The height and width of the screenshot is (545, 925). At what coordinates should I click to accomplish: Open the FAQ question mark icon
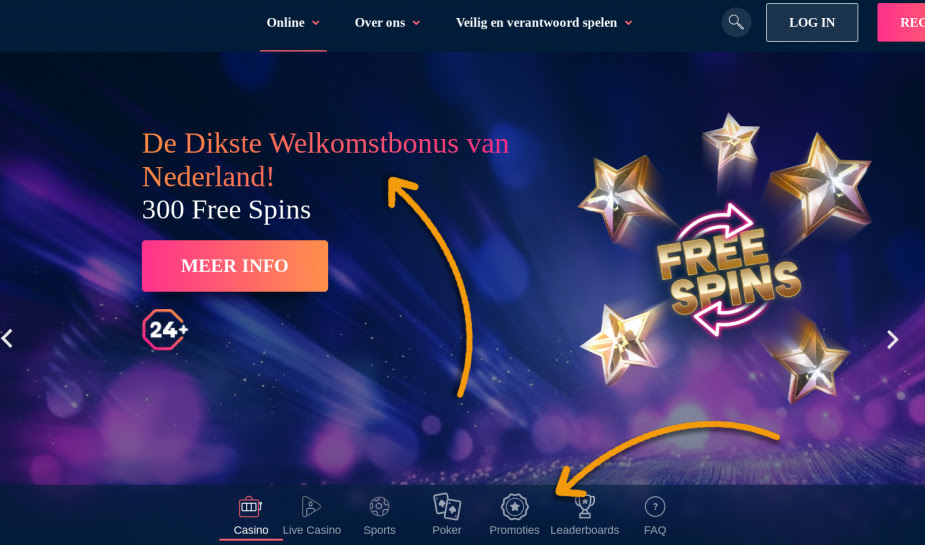[655, 506]
